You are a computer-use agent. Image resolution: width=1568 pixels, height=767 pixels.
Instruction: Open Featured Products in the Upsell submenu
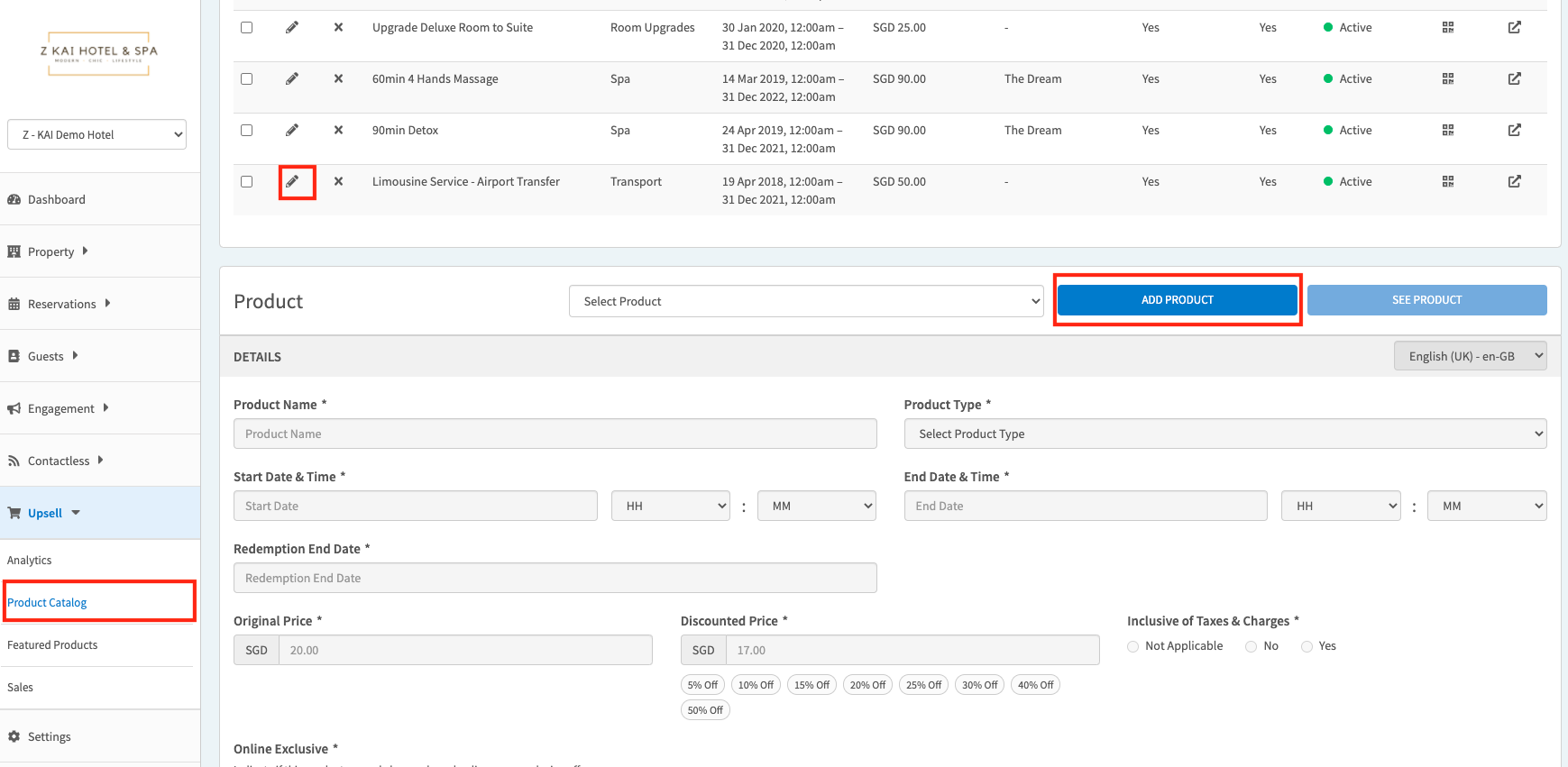(52, 645)
